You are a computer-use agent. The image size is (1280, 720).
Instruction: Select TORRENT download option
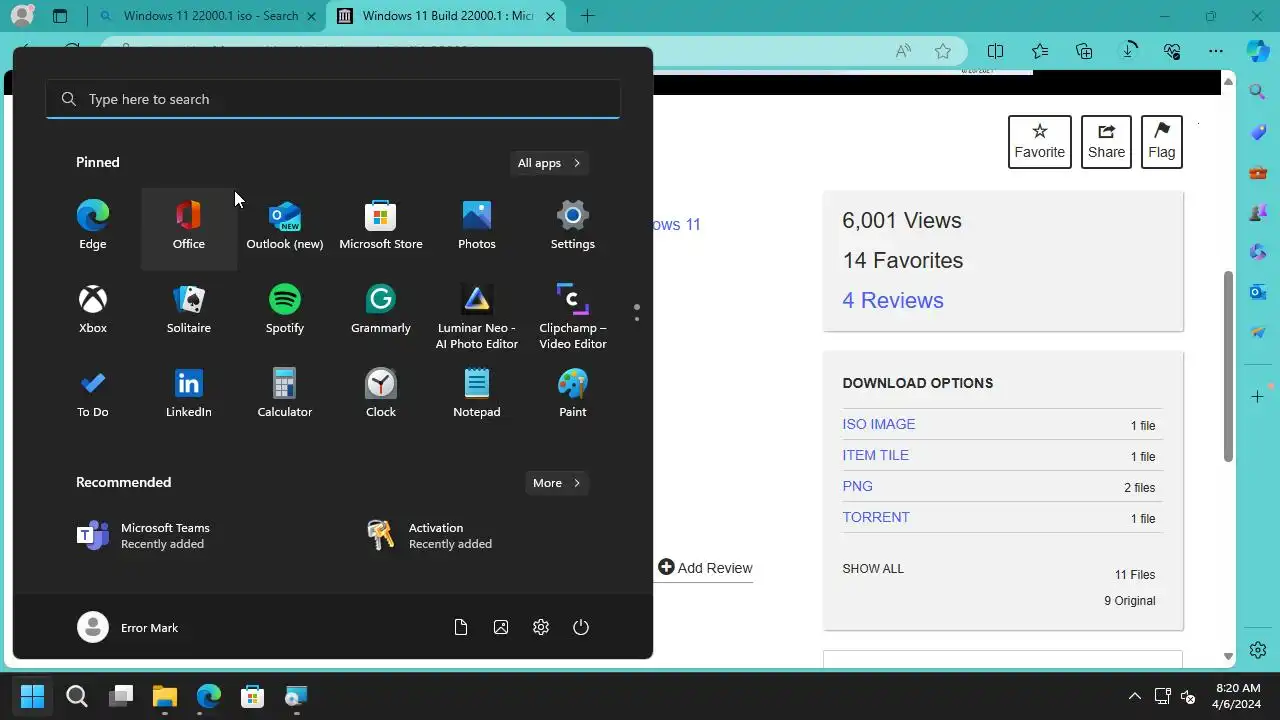click(876, 517)
